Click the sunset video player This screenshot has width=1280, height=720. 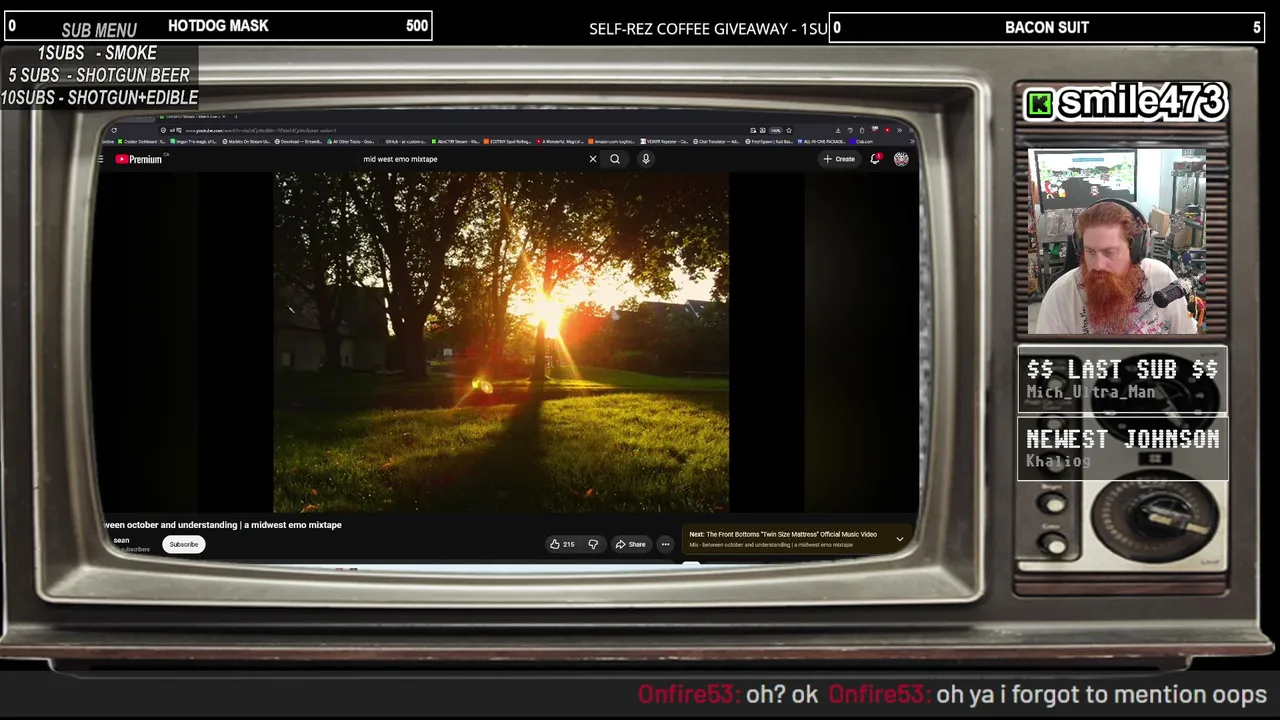pyautogui.click(x=502, y=342)
